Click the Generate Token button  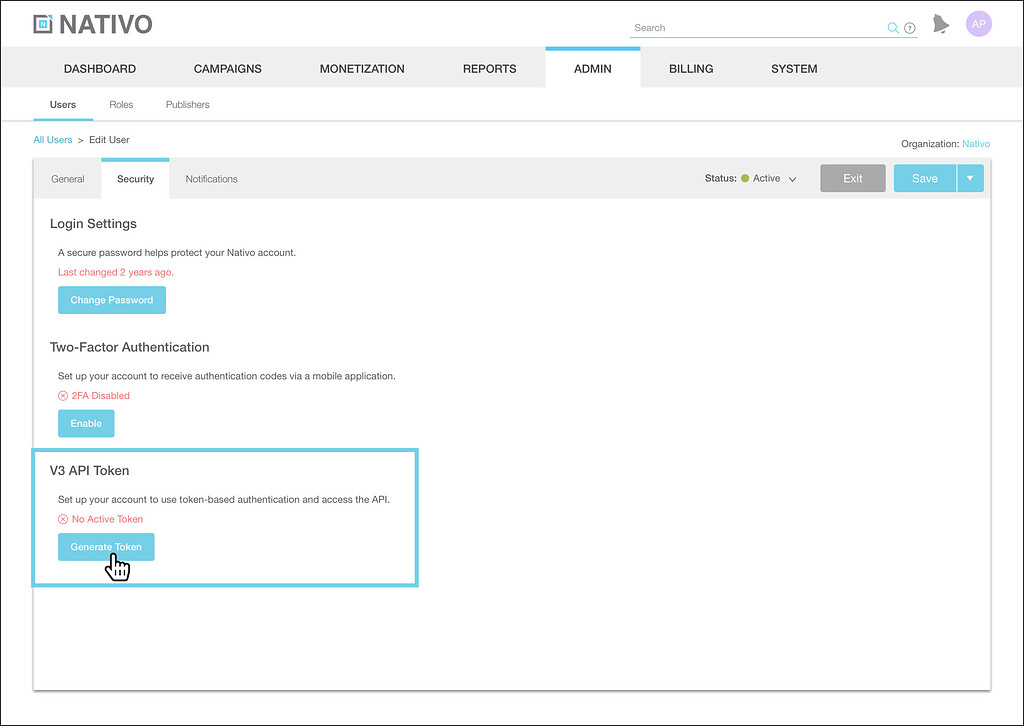click(106, 547)
